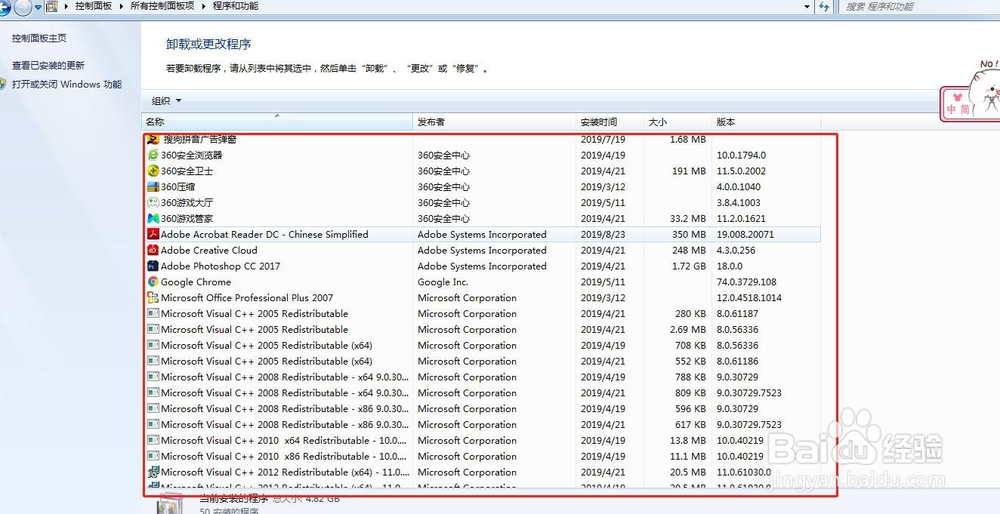
Task: Click the Adobe Creative Cloud icon
Action: pos(153,251)
